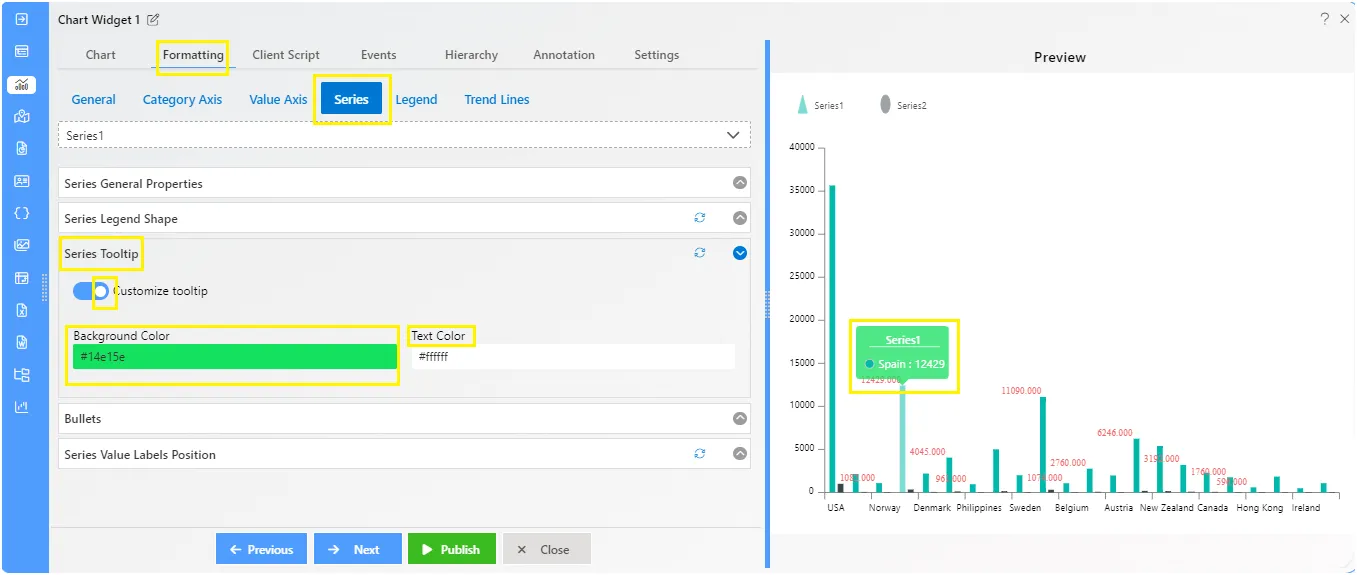Open the hierarchy tree sidebar icon
The width and height of the screenshot is (1357, 575).
coord(22,375)
